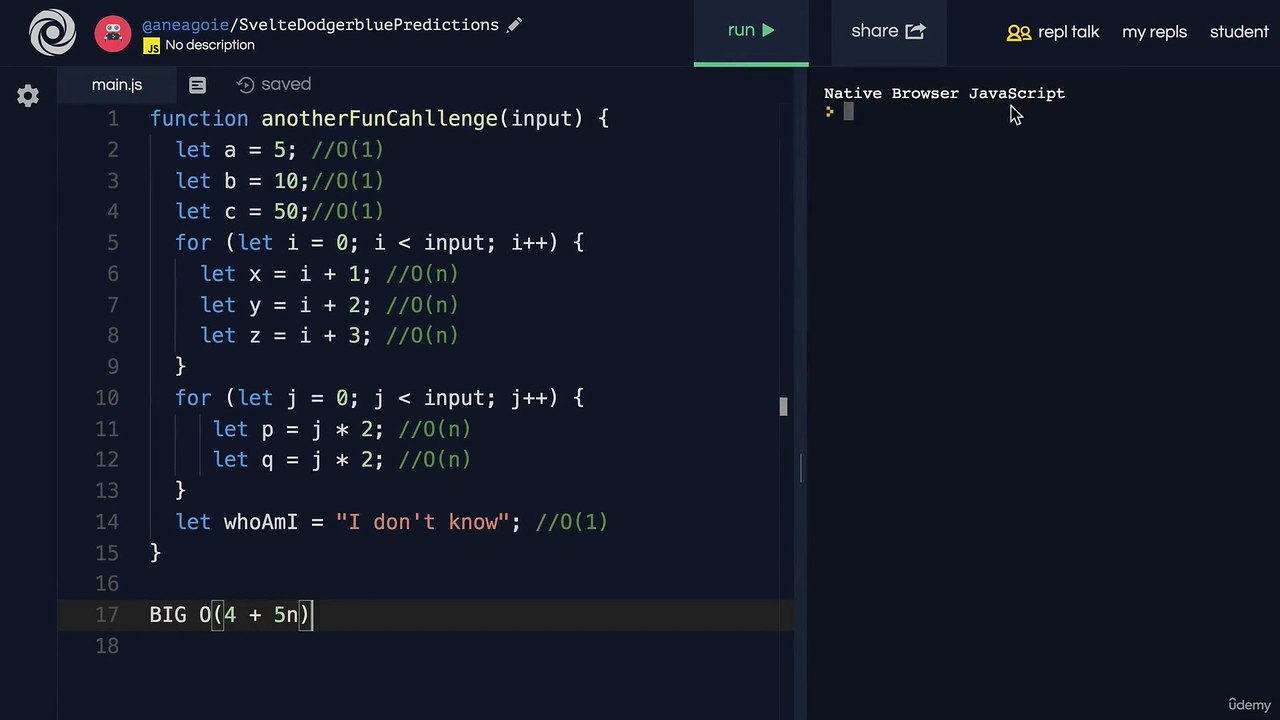Click the saved status indicator
The height and width of the screenshot is (720, 1280).
pos(274,85)
